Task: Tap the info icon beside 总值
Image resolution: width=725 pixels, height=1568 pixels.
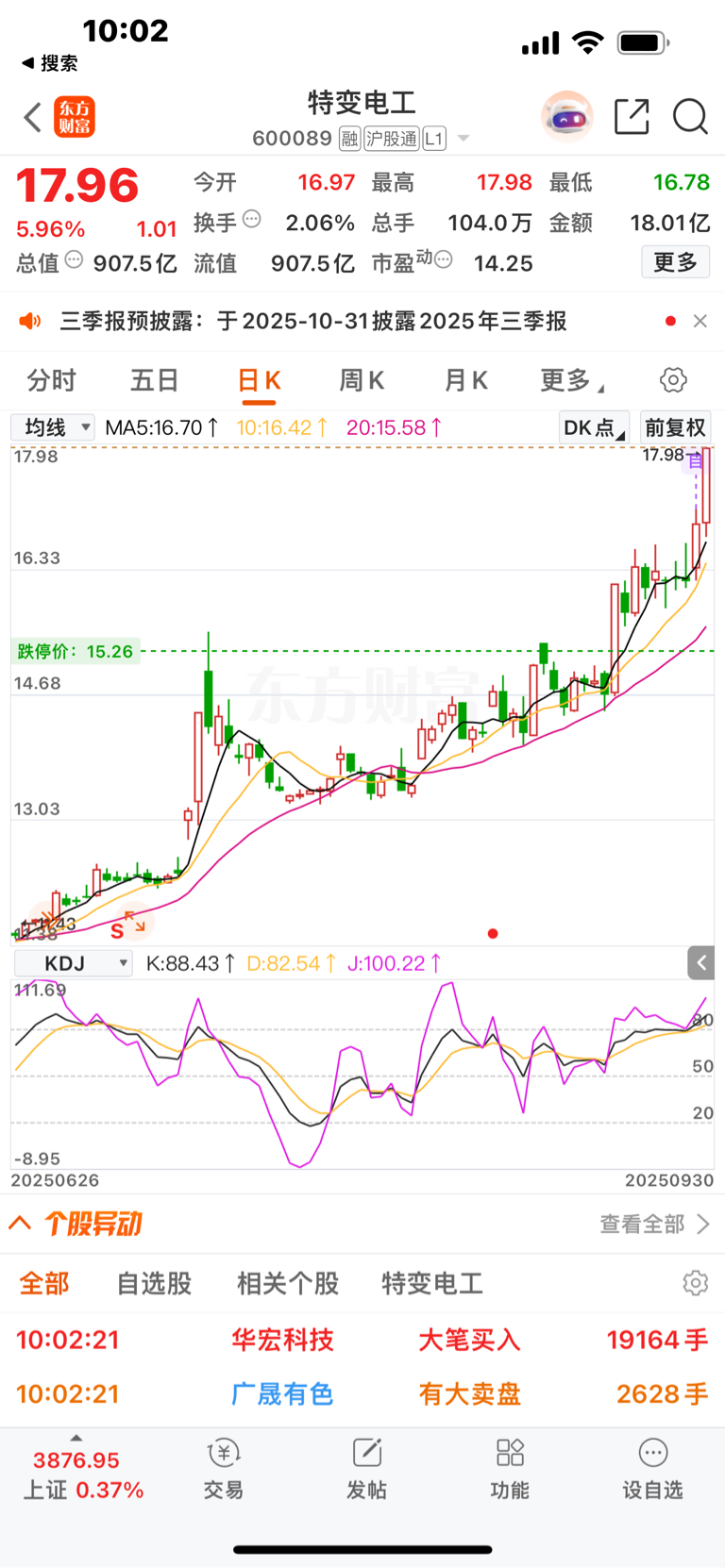Action: tap(74, 259)
